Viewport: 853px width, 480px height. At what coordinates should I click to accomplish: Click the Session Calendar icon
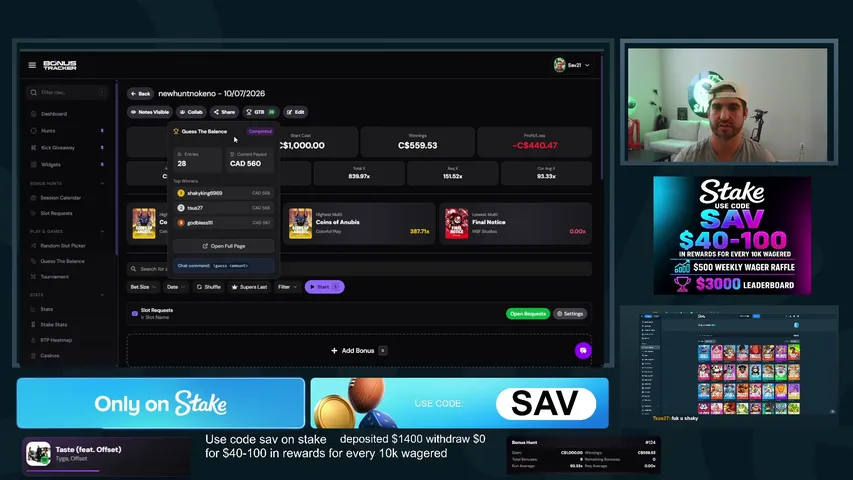(34, 198)
